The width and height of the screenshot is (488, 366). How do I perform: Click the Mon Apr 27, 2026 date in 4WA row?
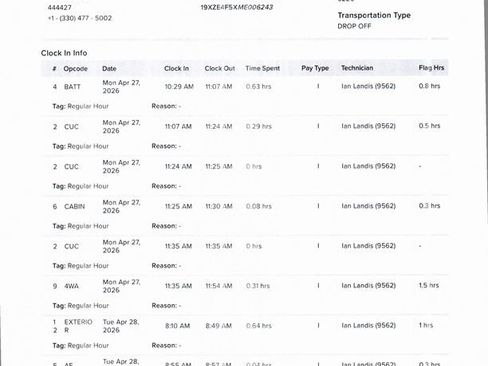point(121,286)
